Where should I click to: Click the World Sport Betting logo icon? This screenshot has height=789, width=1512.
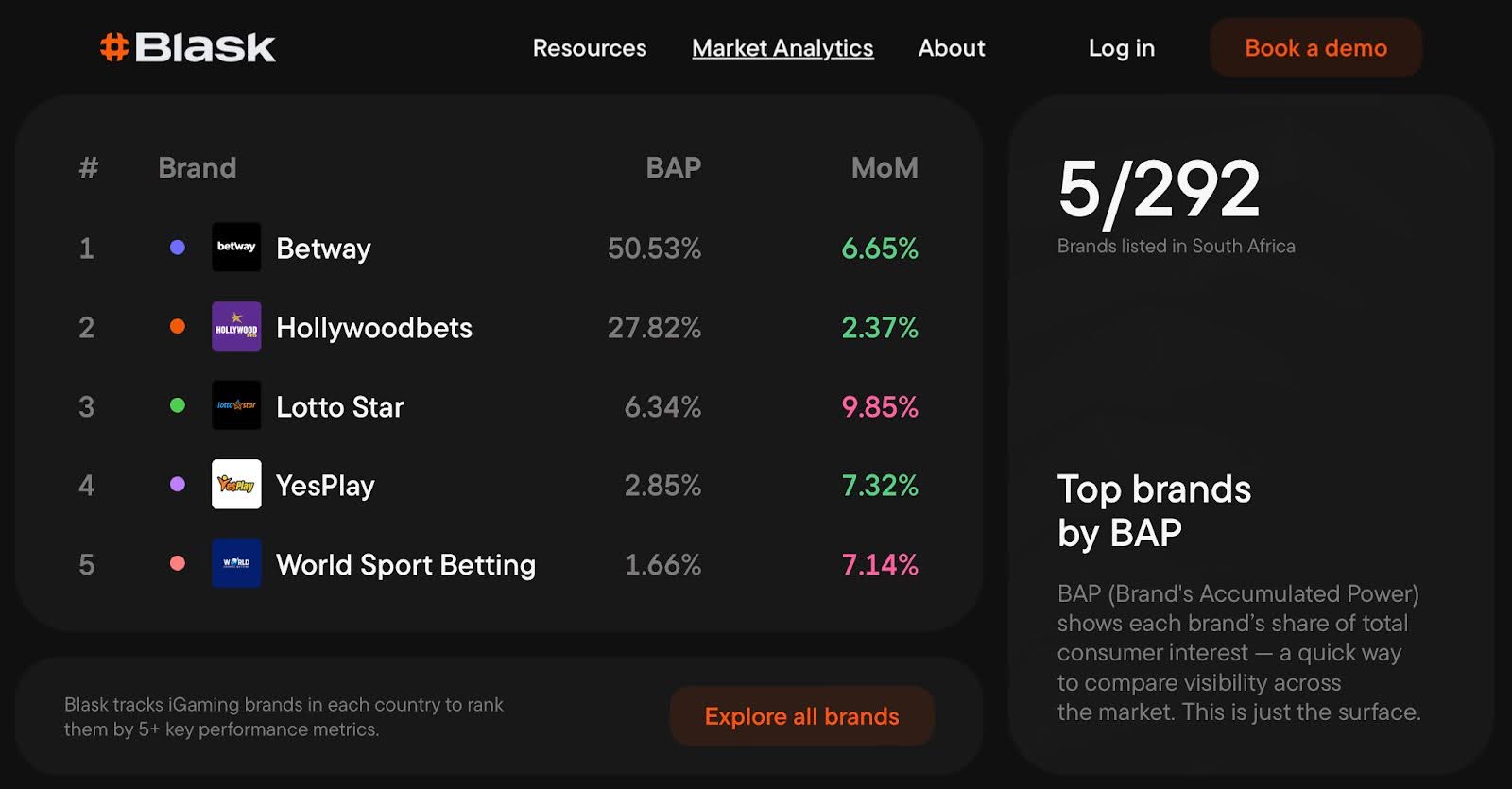point(236,563)
